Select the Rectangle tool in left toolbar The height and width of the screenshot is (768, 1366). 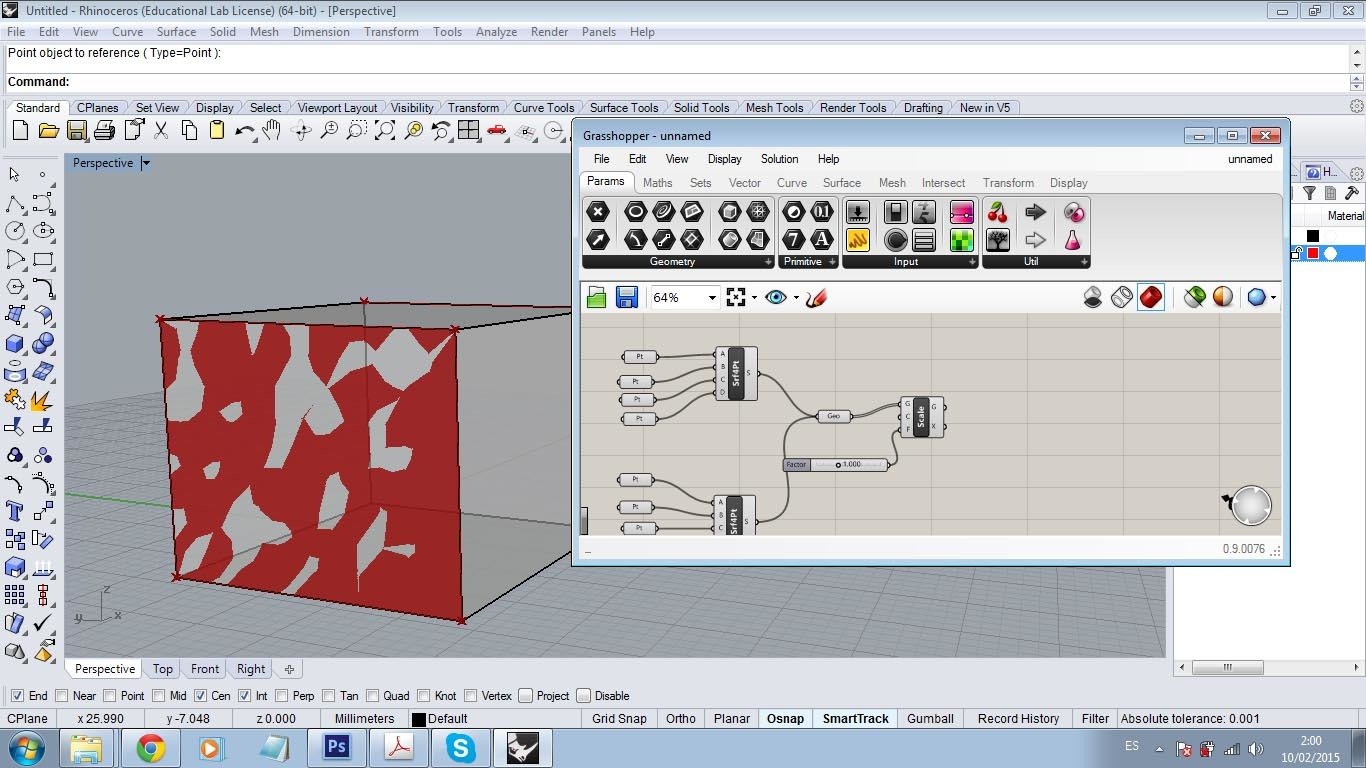[x=43, y=259]
